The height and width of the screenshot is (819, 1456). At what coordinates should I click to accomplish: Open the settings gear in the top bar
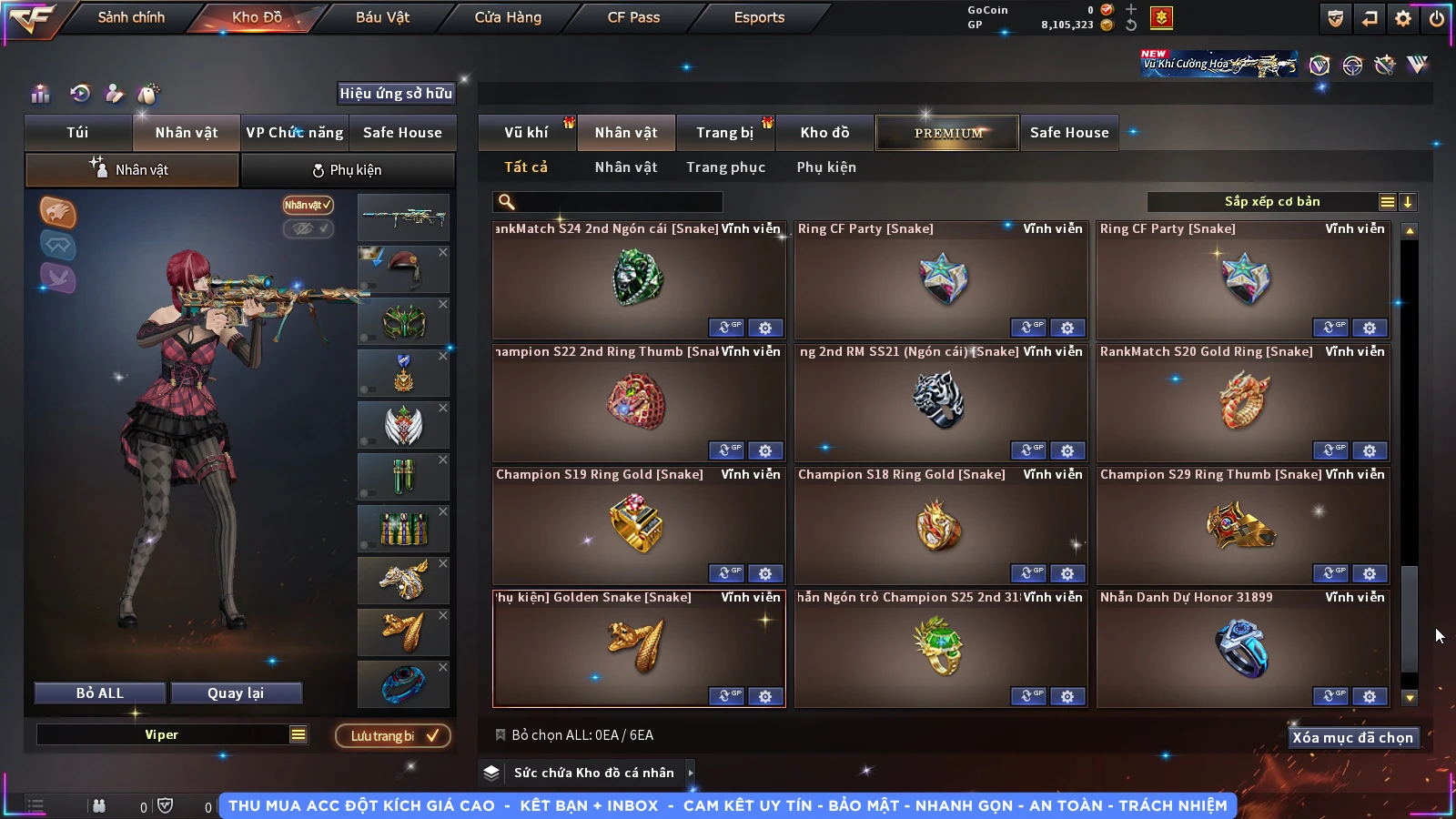[x=1403, y=18]
